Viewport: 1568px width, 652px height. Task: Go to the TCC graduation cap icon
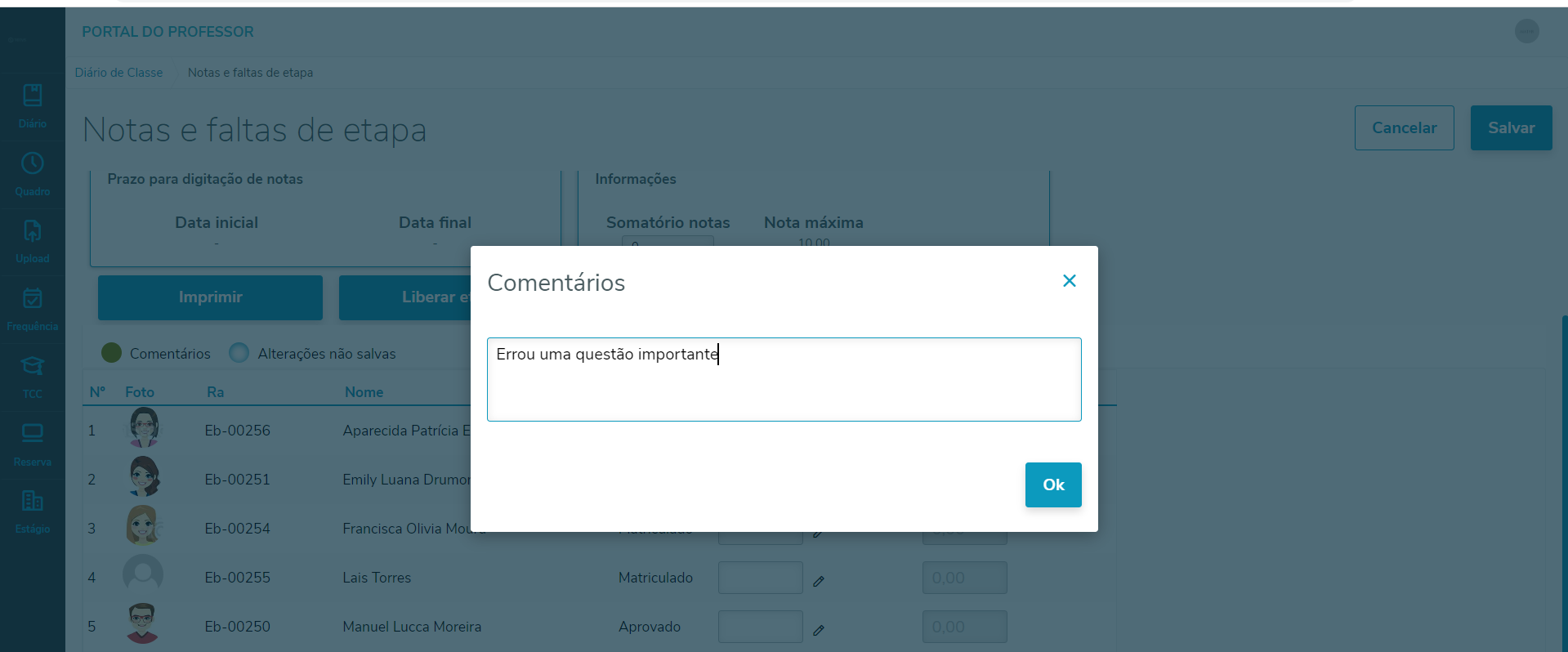pos(33,367)
